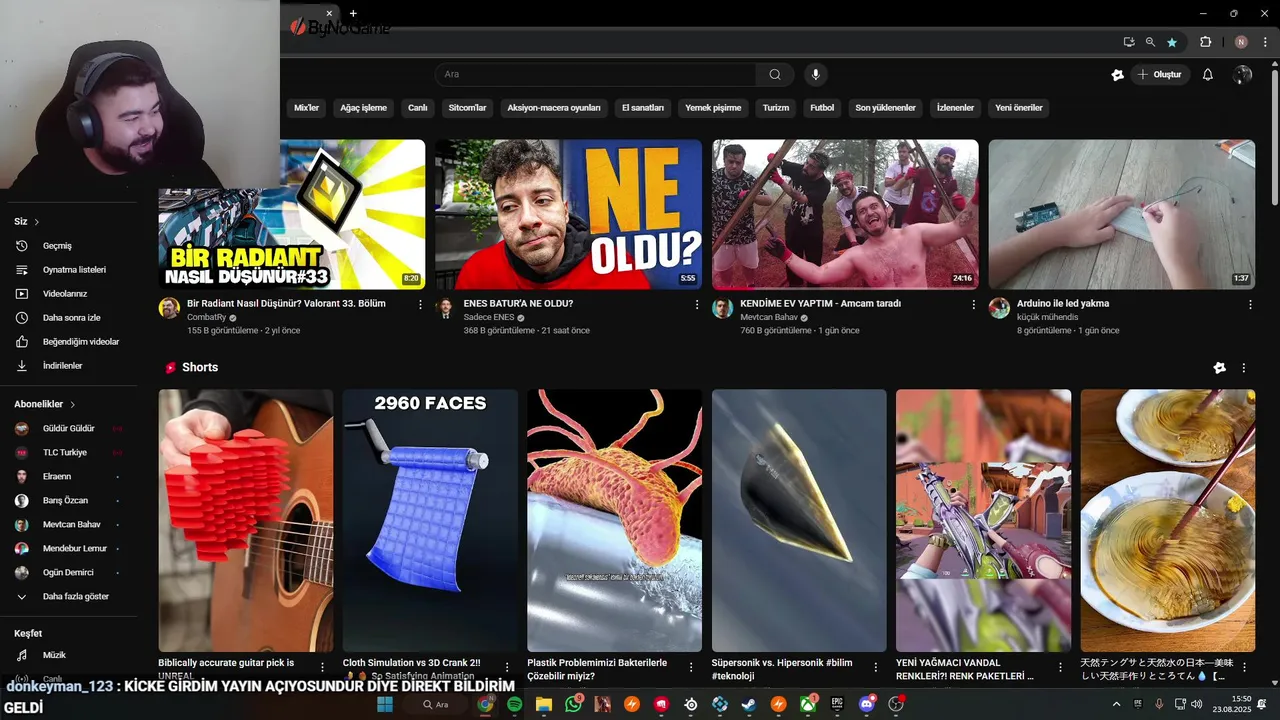Select the Futbol filter chip
This screenshot has width=1280, height=720.
(x=822, y=108)
